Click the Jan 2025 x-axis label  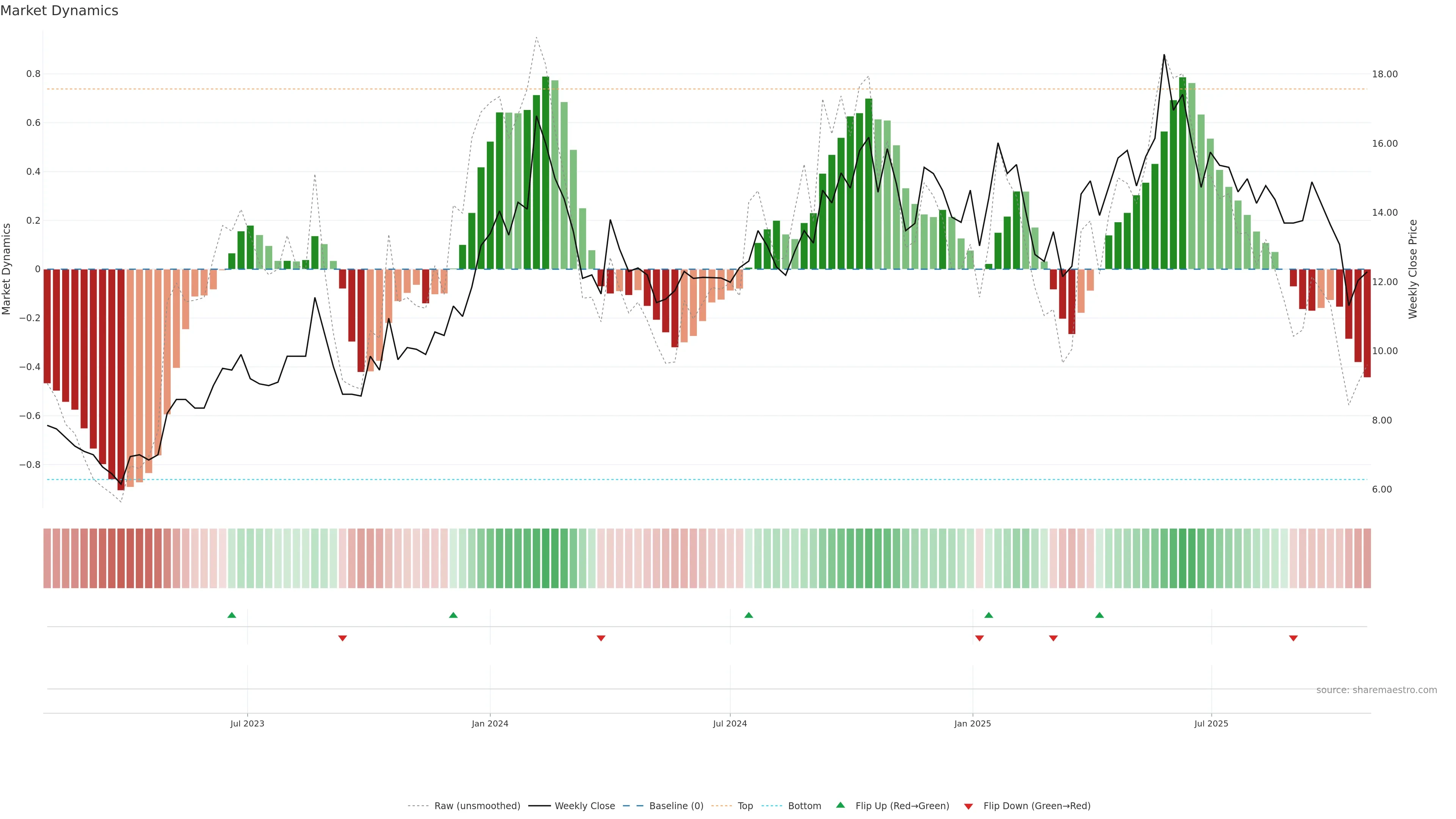[972, 723]
